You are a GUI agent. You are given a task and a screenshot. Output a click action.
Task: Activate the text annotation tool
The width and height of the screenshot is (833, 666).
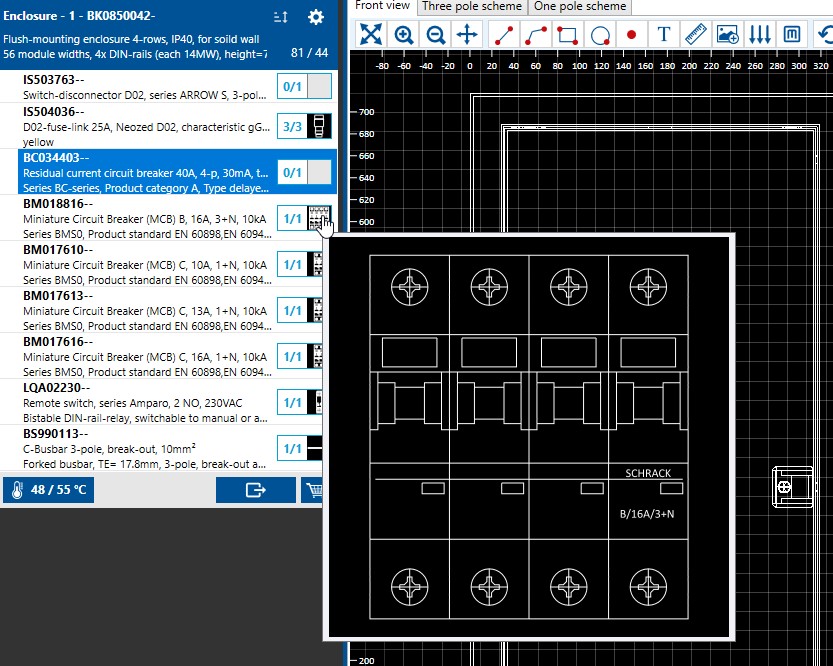coord(664,34)
